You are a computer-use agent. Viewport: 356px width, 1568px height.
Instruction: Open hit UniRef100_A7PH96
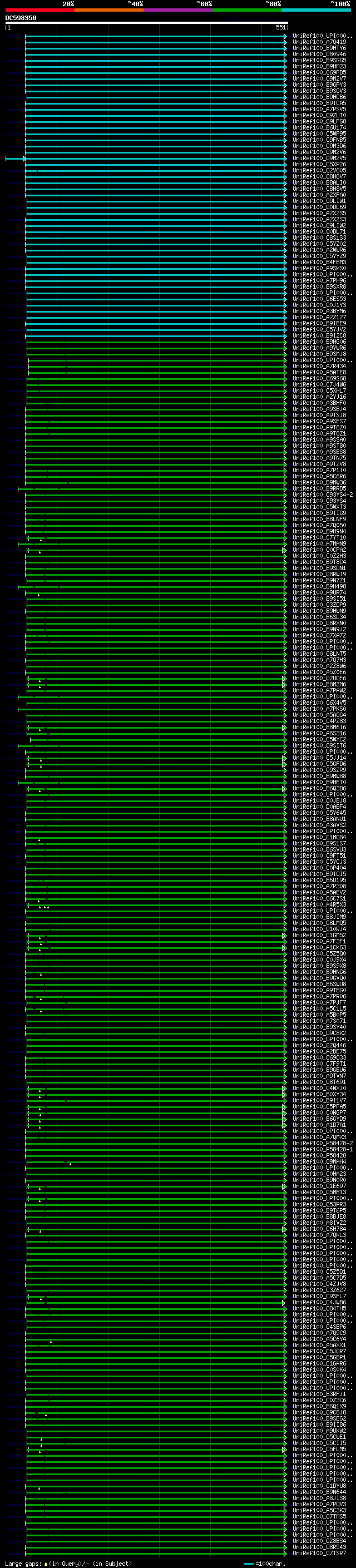319,280
